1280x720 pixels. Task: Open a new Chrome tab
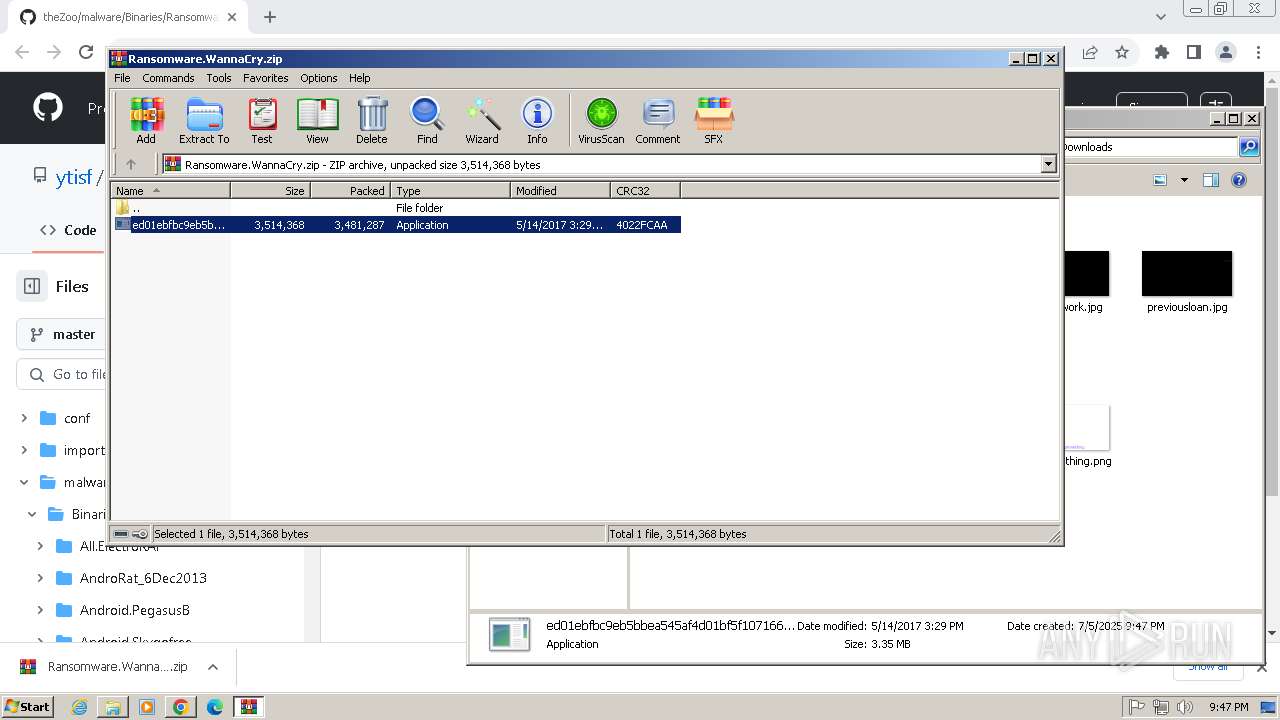[x=270, y=17]
